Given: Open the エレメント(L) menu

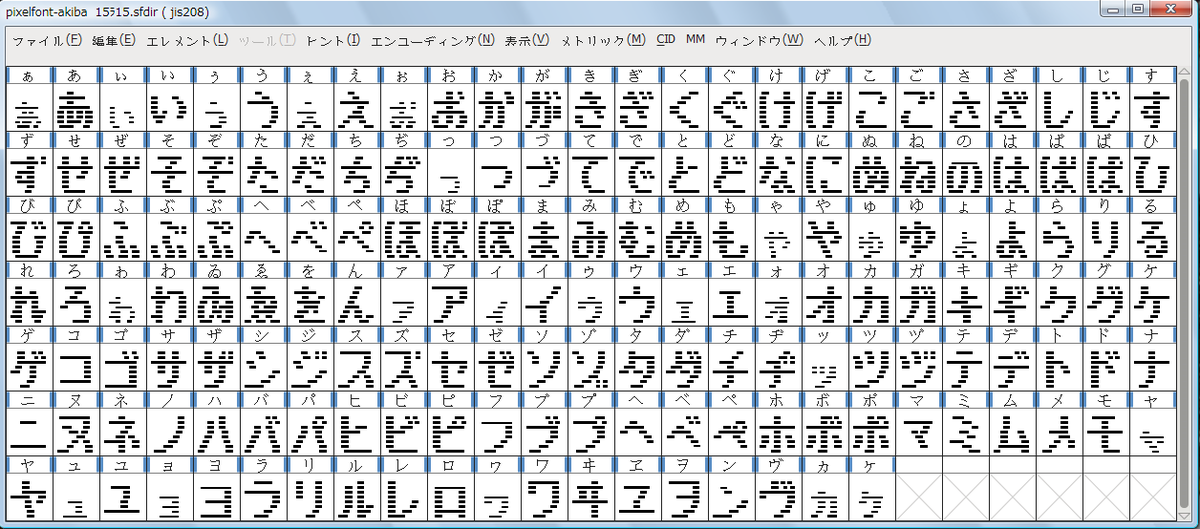Looking at the screenshot, I should (x=187, y=41).
